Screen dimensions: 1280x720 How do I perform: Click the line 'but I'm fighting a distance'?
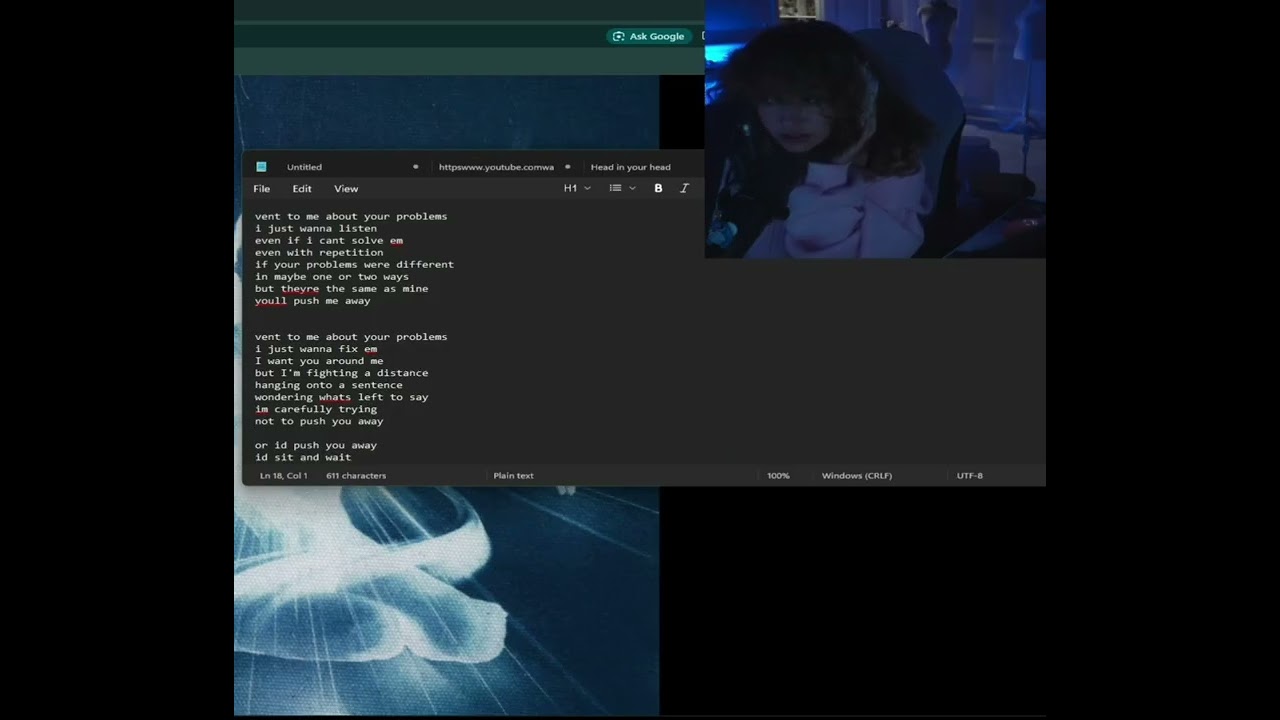(341, 373)
